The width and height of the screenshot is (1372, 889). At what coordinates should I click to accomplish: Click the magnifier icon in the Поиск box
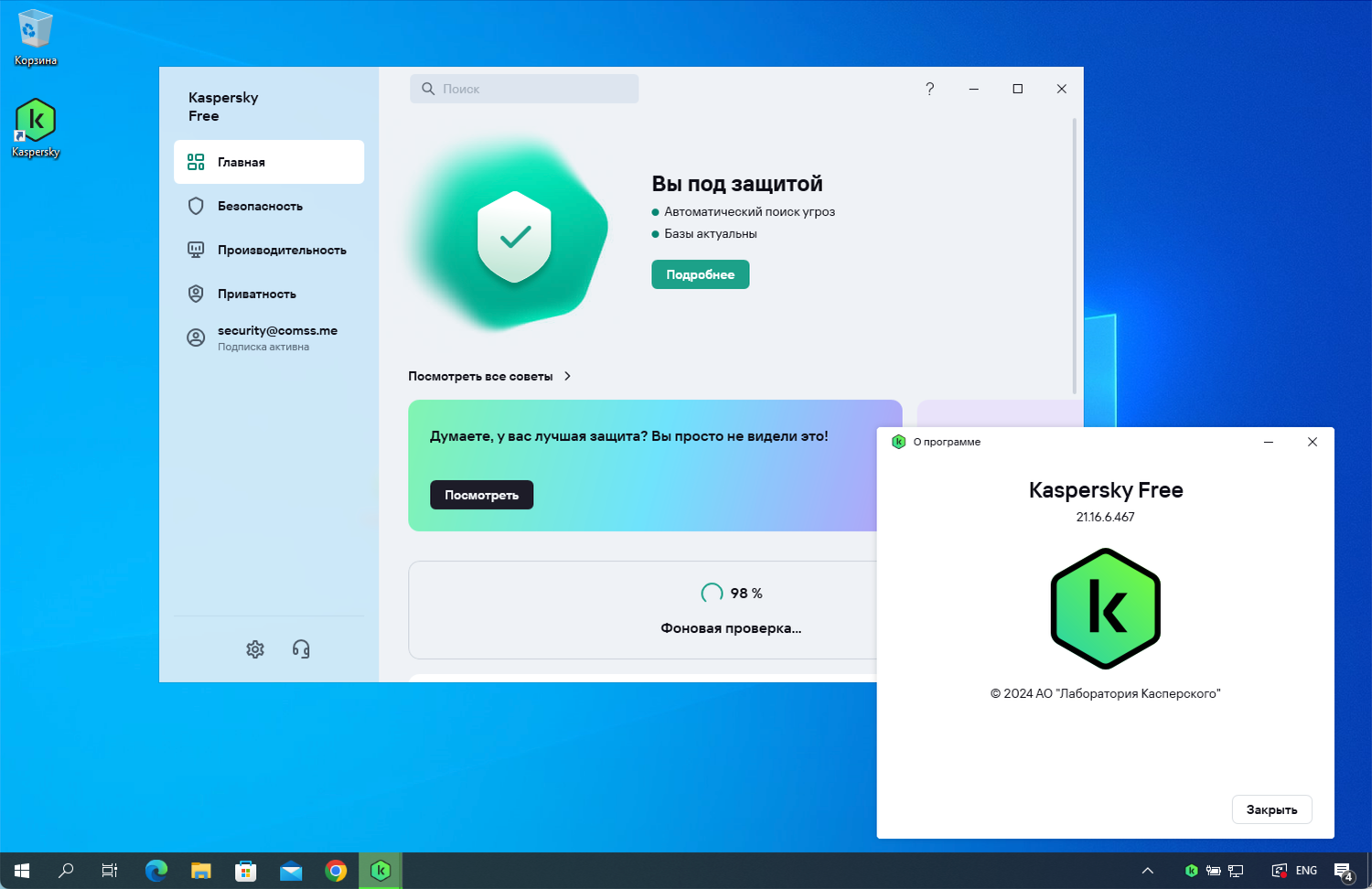coord(428,89)
